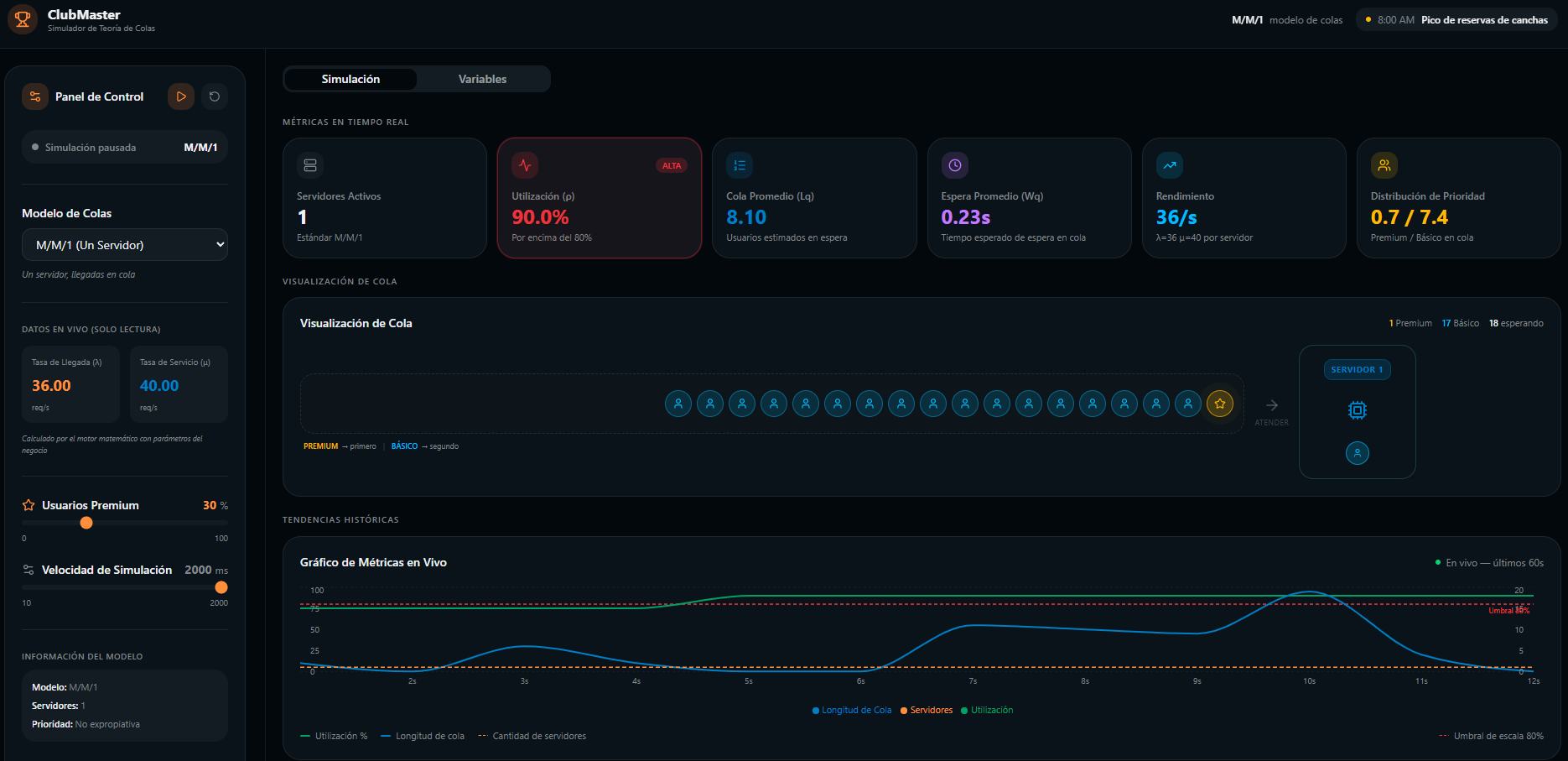
Task: Click the ALTA badge on Utilización card
Action: (x=672, y=165)
